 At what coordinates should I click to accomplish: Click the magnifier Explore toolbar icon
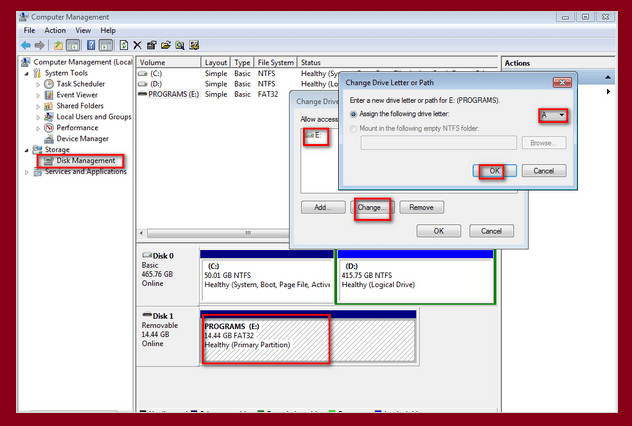(180, 45)
